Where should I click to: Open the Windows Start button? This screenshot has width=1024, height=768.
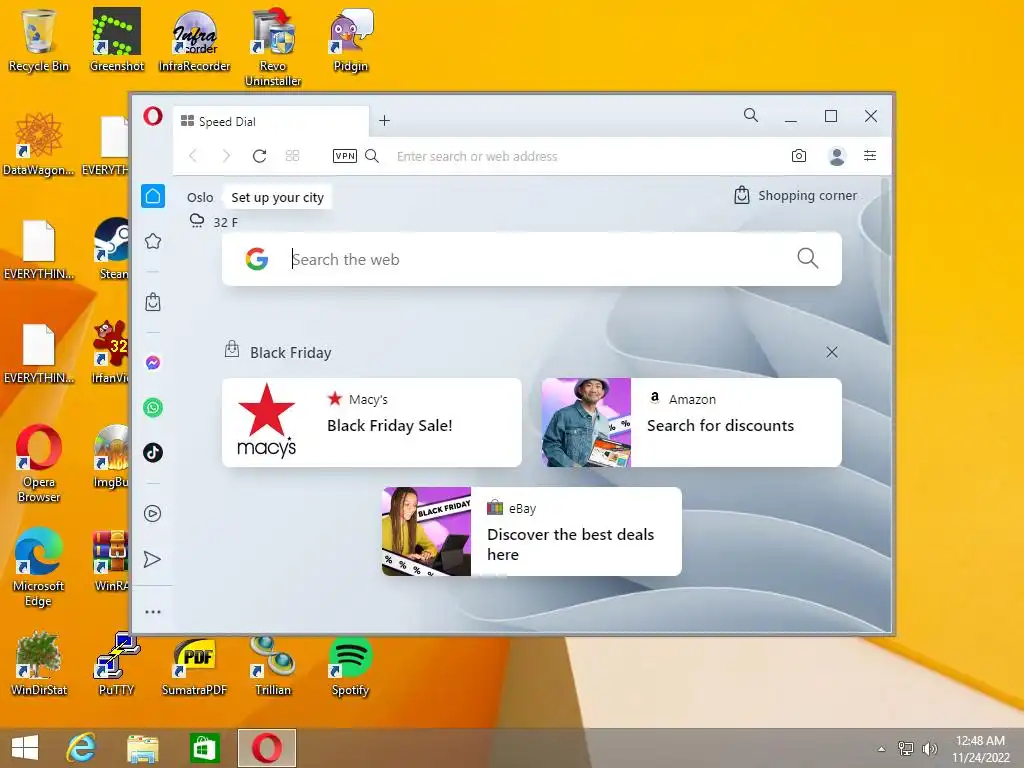pyautogui.click(x=25, y=748)
